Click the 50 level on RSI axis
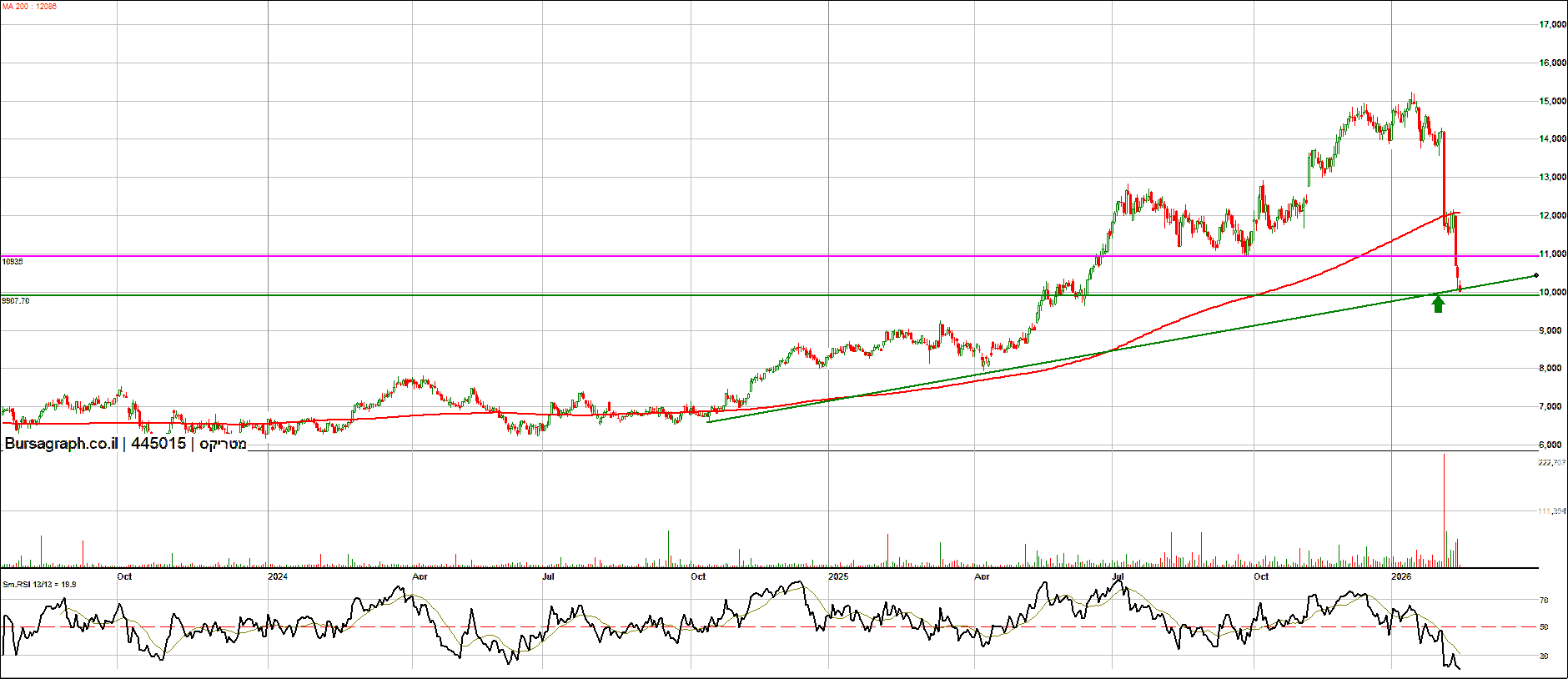Screen dimensions: 1568x679 click(x=1544, y=627)
